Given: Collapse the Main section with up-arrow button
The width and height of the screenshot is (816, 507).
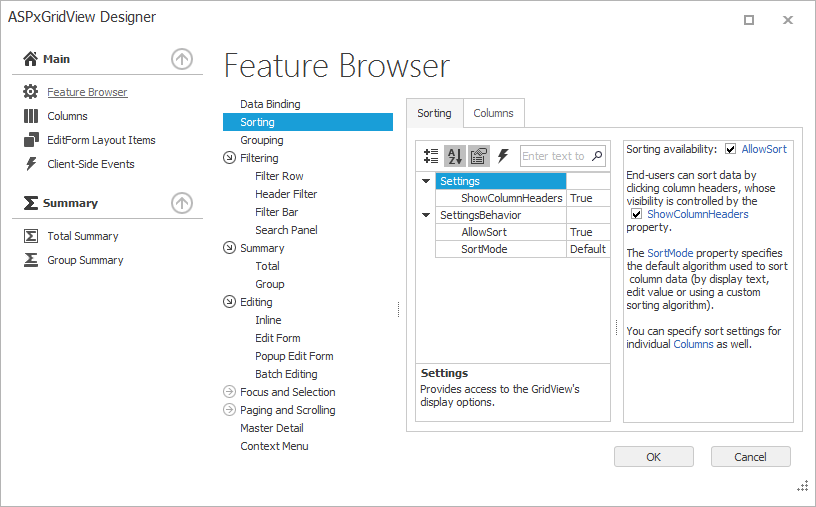Looking at the screenshot, I should [x=182, y=59].
